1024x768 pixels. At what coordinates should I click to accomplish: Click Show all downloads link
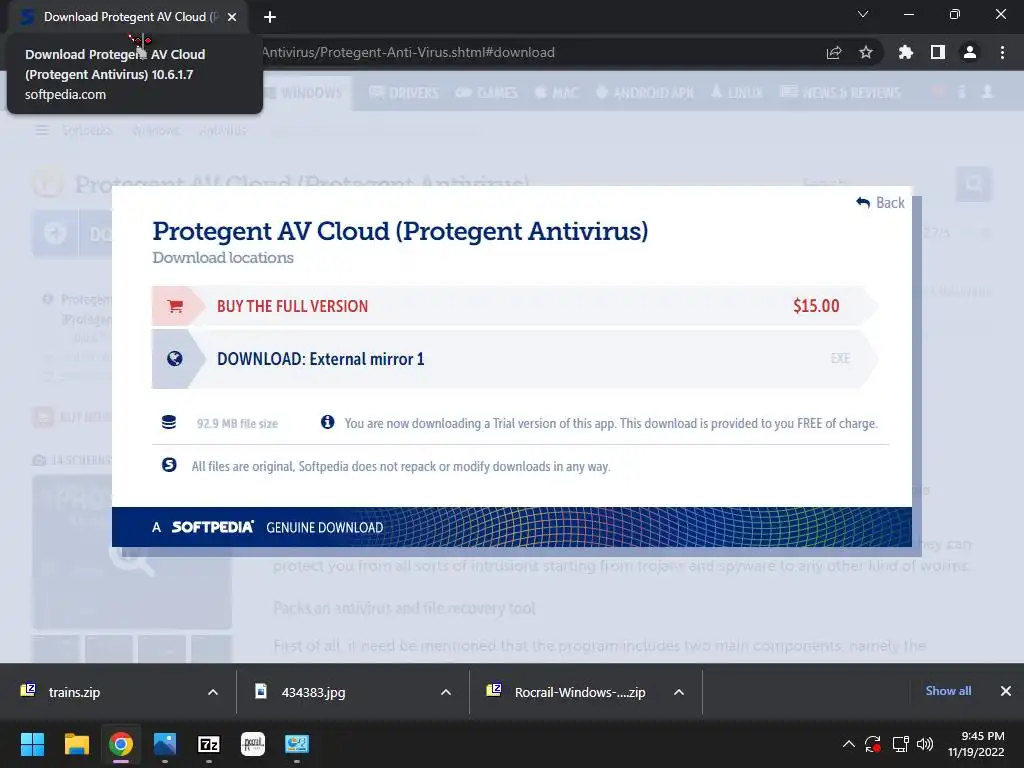click(x=948, y=691)
